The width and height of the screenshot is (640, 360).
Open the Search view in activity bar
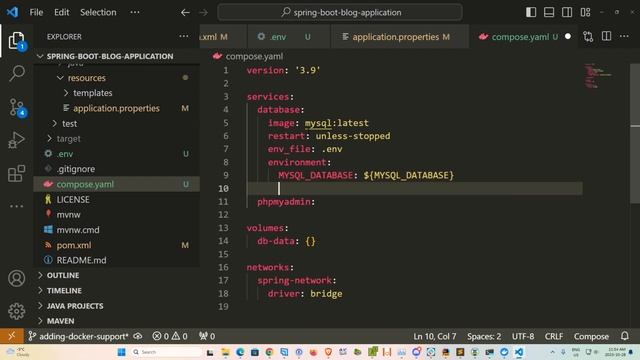16,73
